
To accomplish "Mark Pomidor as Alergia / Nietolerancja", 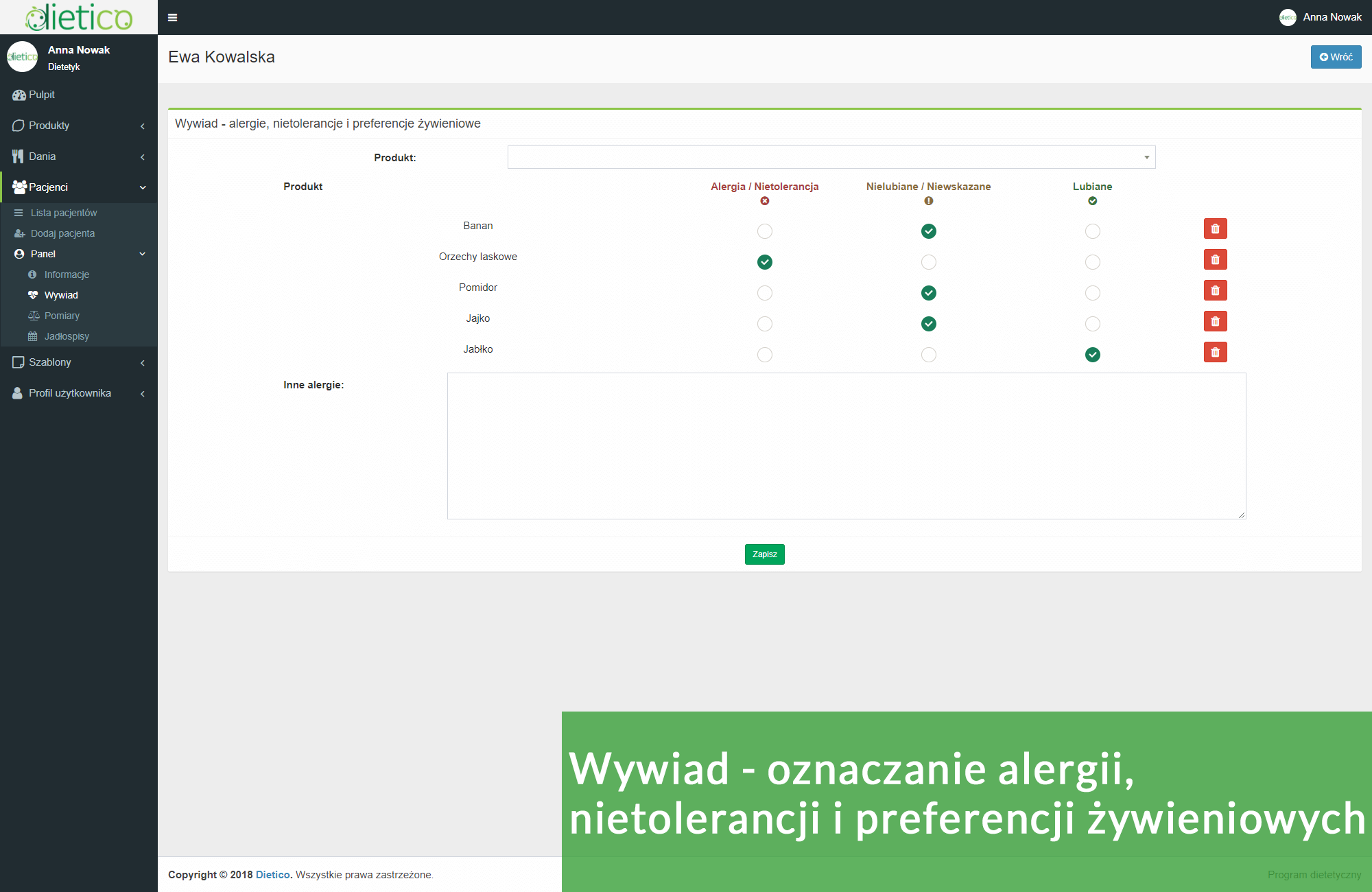I will coord(764,292).
